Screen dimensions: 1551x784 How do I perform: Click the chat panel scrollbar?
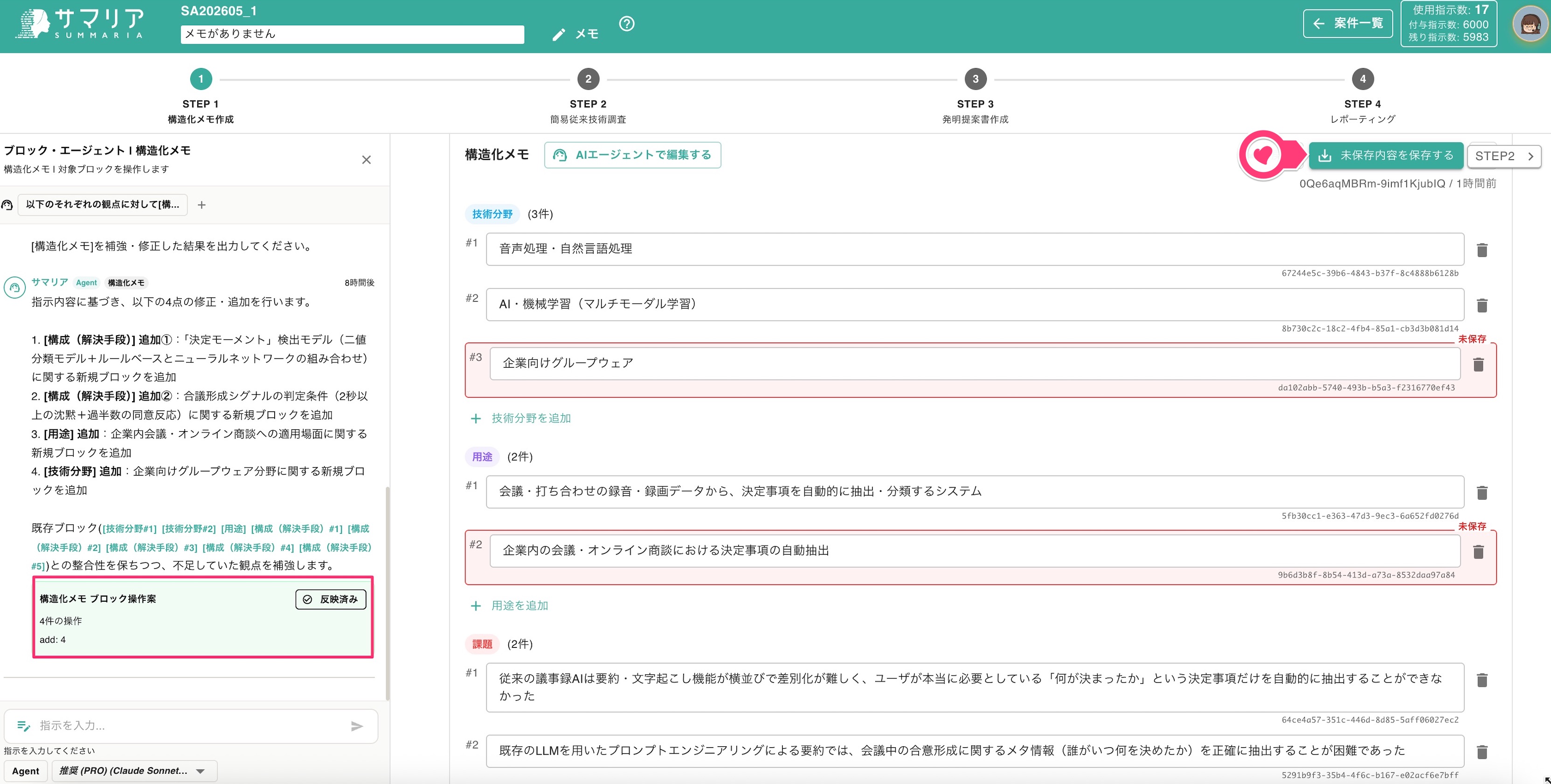(x=387, y=593)
